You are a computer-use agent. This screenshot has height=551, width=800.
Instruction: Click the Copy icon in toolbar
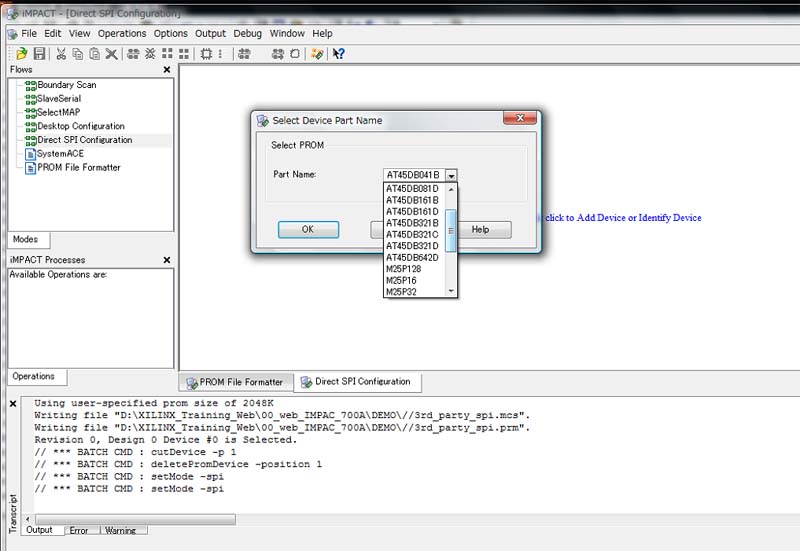(78, 54)
